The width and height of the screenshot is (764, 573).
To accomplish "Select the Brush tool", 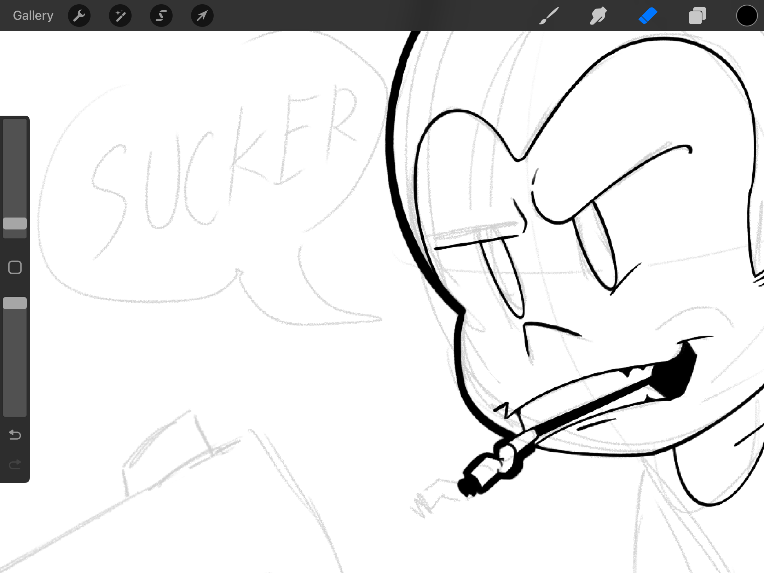I will 549,16.
